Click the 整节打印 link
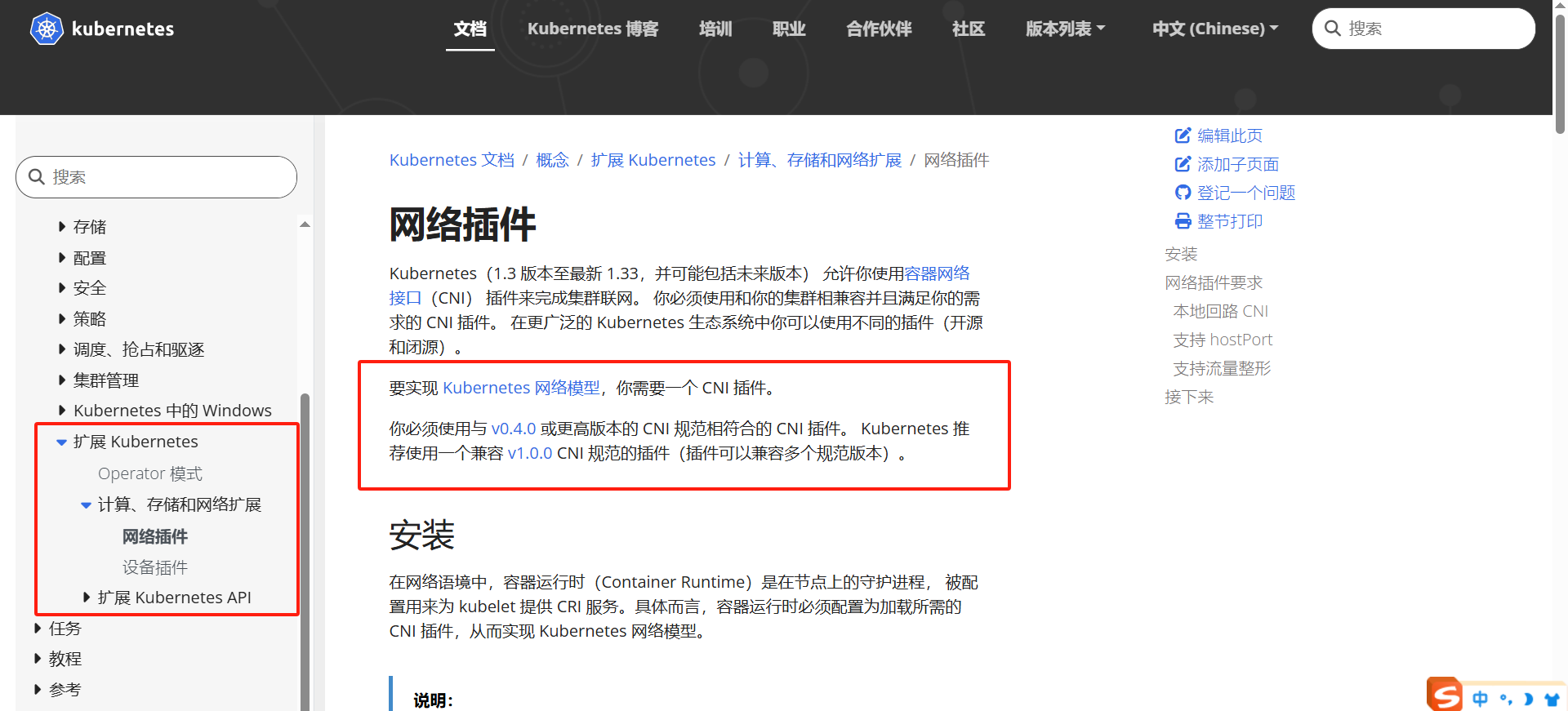This screenshot has width=1568, height=711. (x=1230, y=221)
